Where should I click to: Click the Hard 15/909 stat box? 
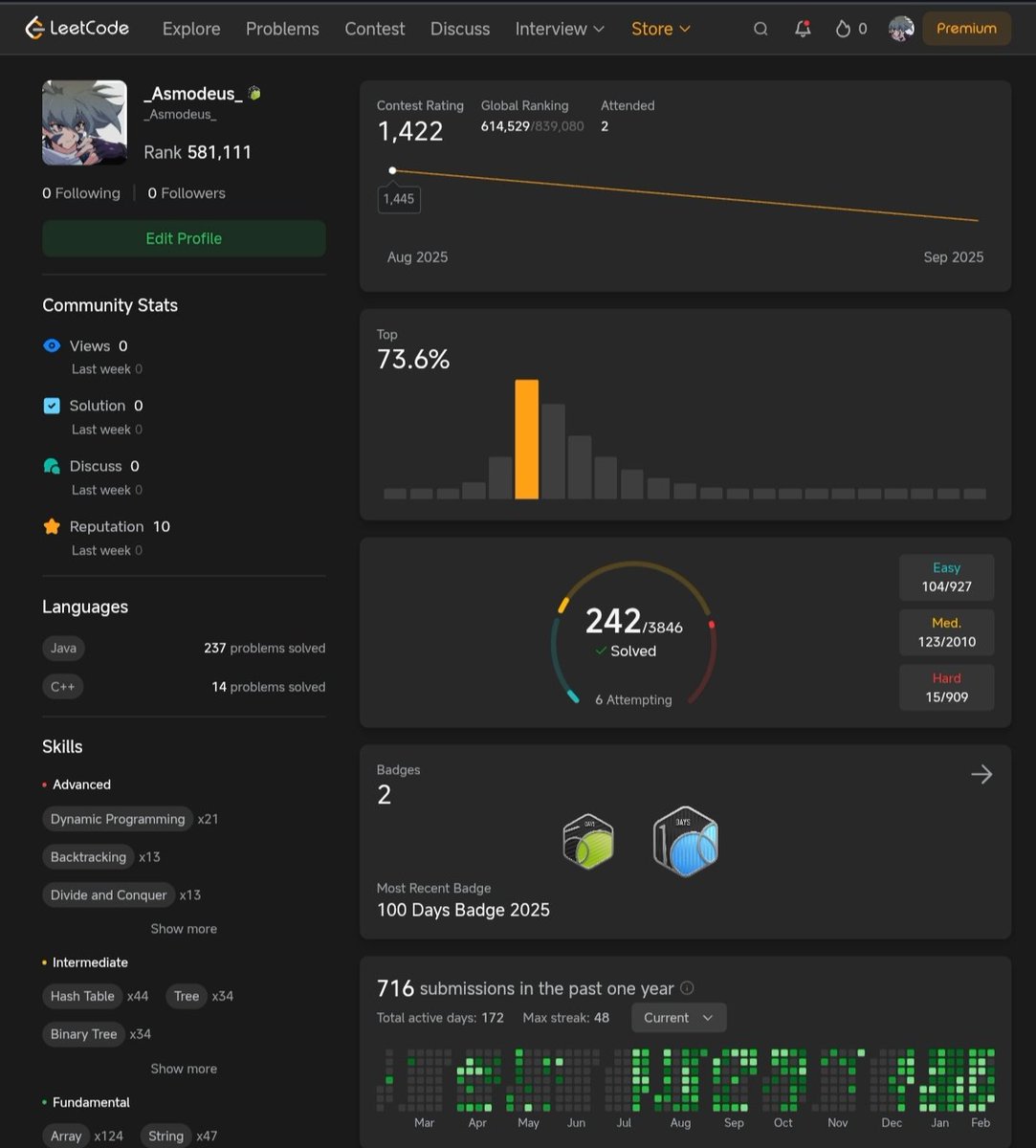pos(946,688)
